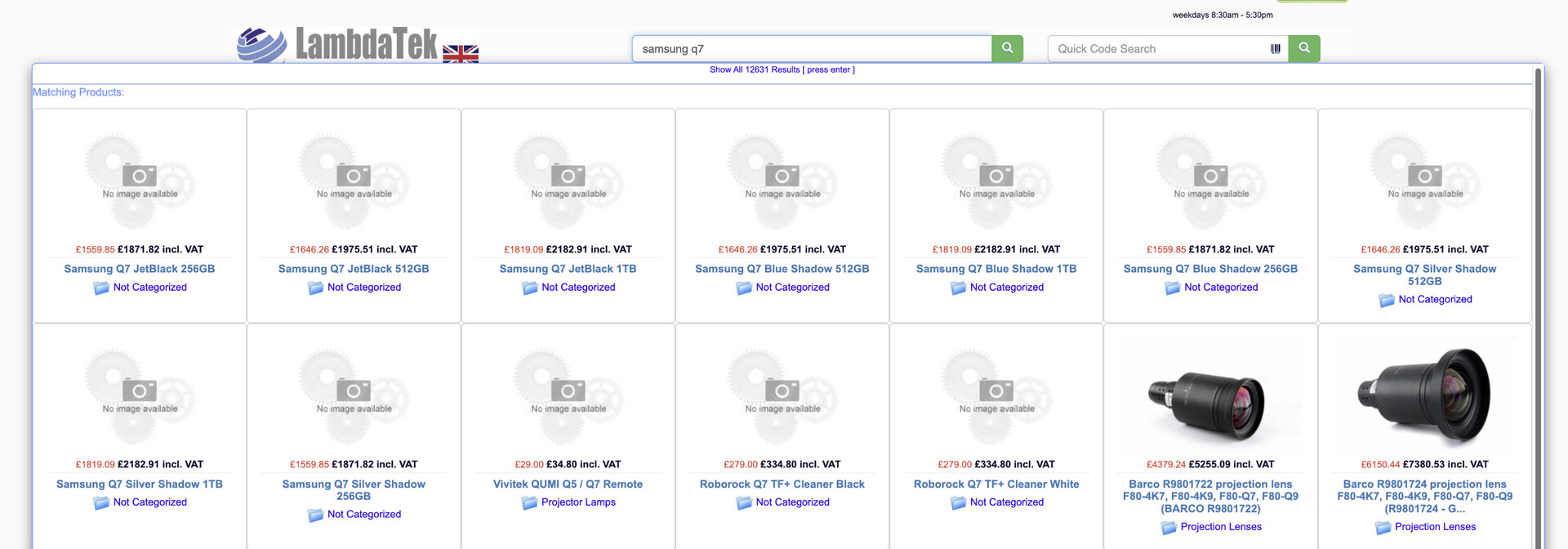
Task: Show all 12631 results link
Action: (782, 69)
